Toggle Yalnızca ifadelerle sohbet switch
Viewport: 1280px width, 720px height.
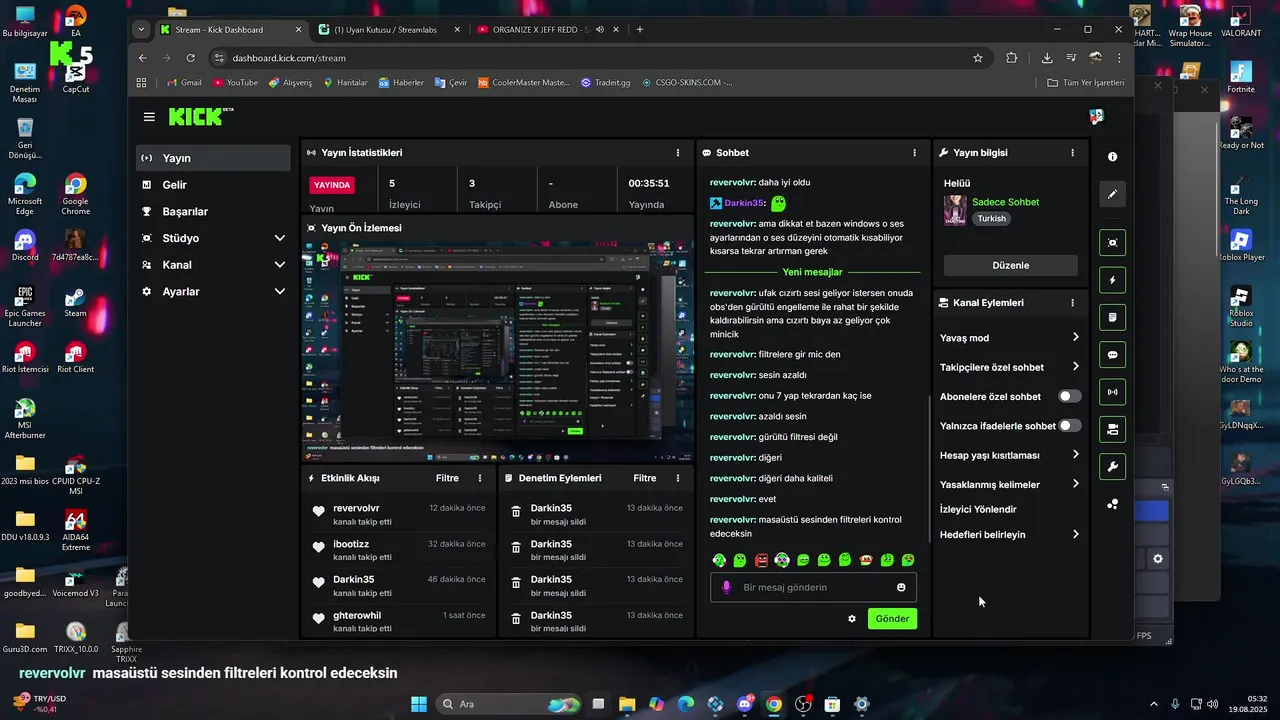(1070, 426)
